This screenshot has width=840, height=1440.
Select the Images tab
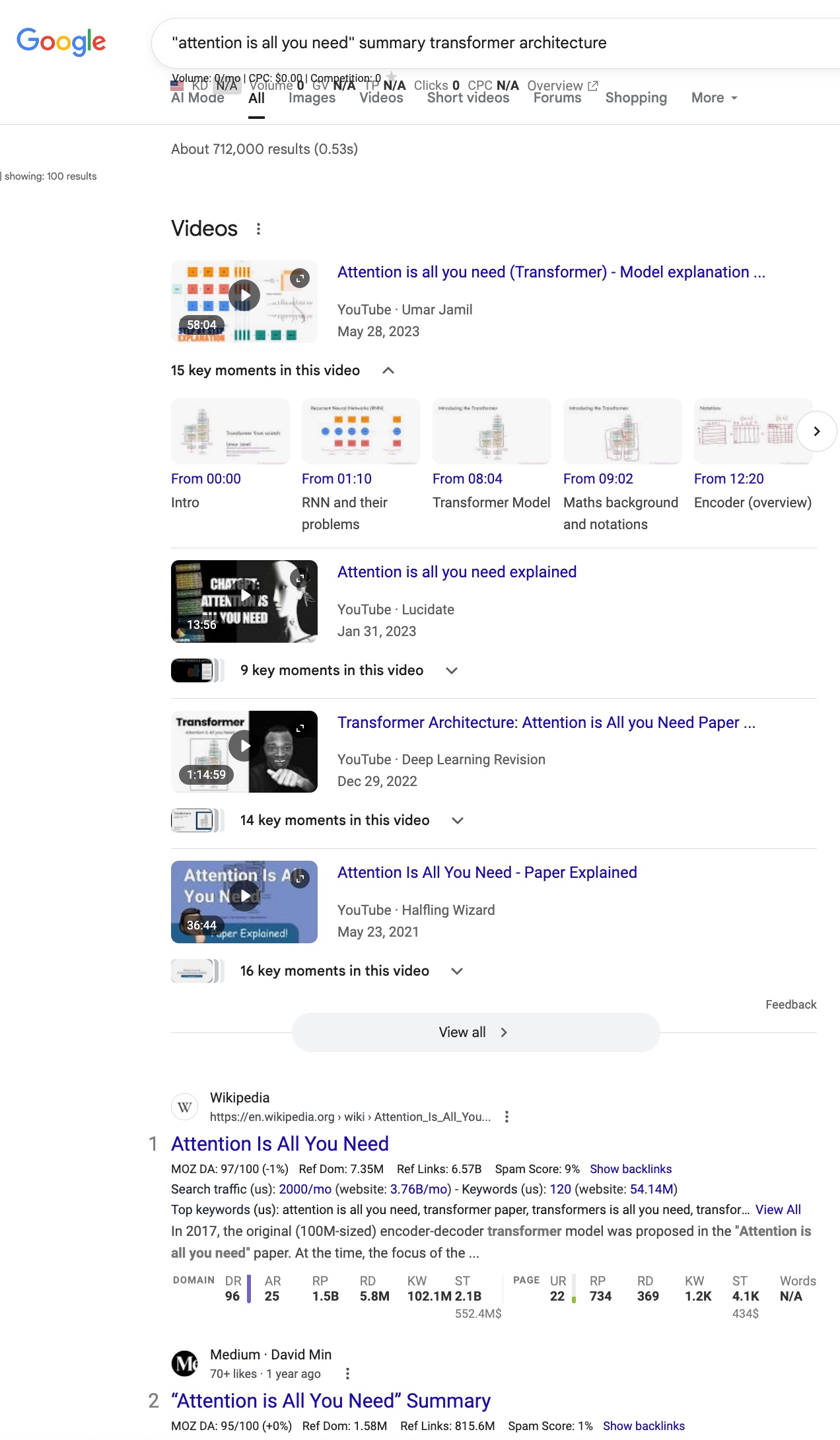(312, 98)
